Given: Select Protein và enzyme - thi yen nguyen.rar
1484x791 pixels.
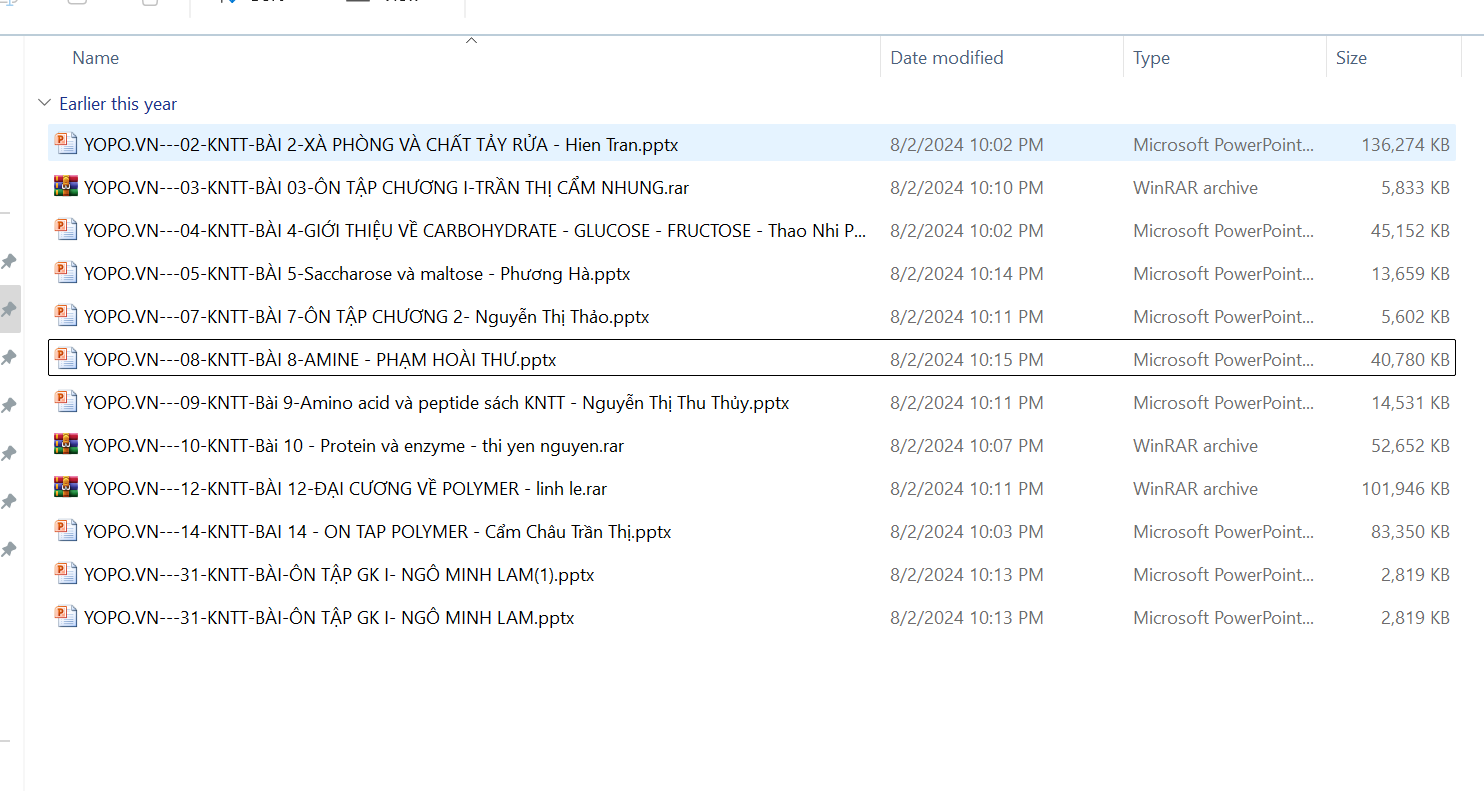Looking at the screenshot, I should pyautogui.click(x=354, y=446).
